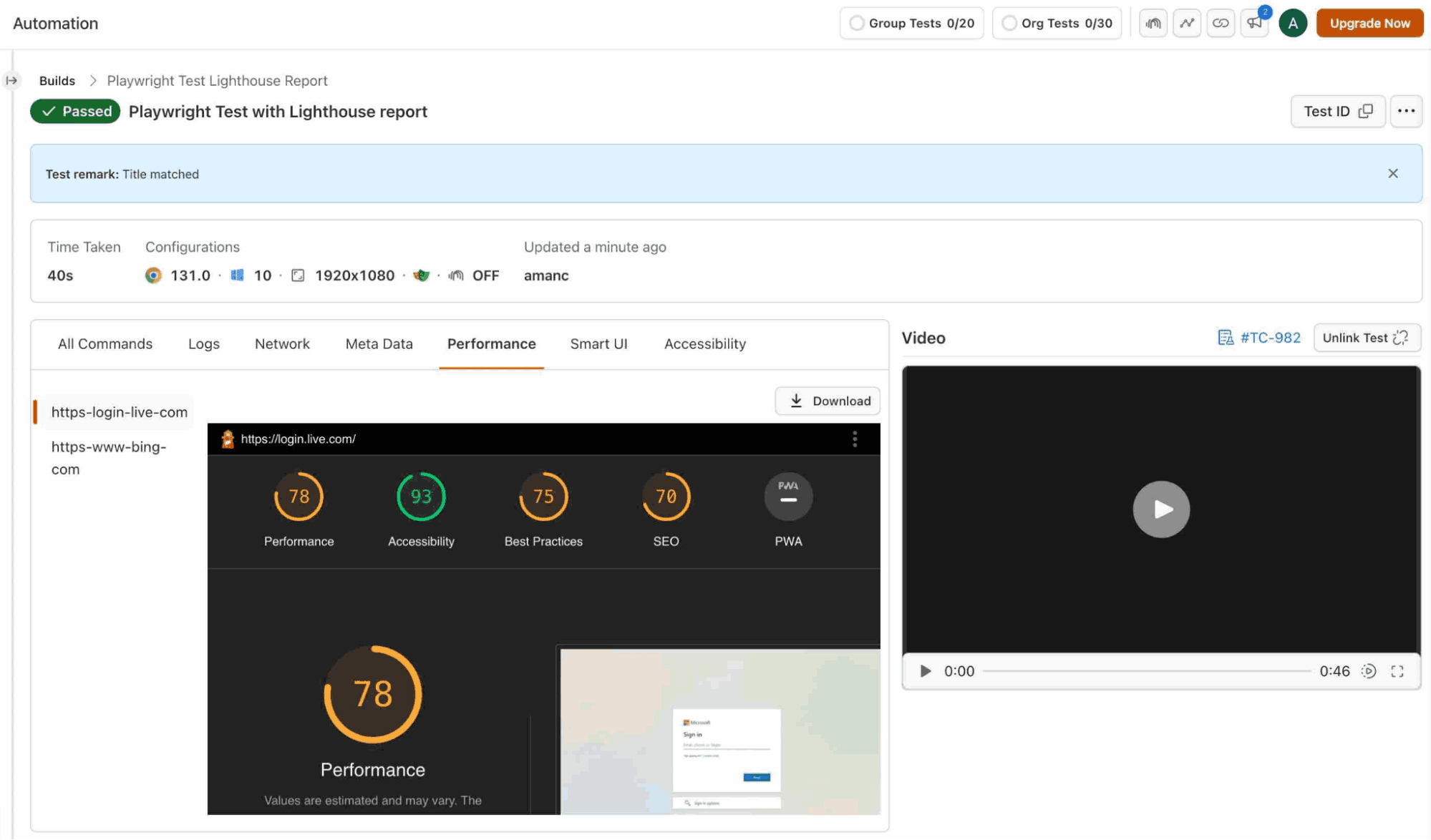Open announcements via the megaphone icon
Viewport: 1431px width, 840px height.
(x=1254, y=23)
